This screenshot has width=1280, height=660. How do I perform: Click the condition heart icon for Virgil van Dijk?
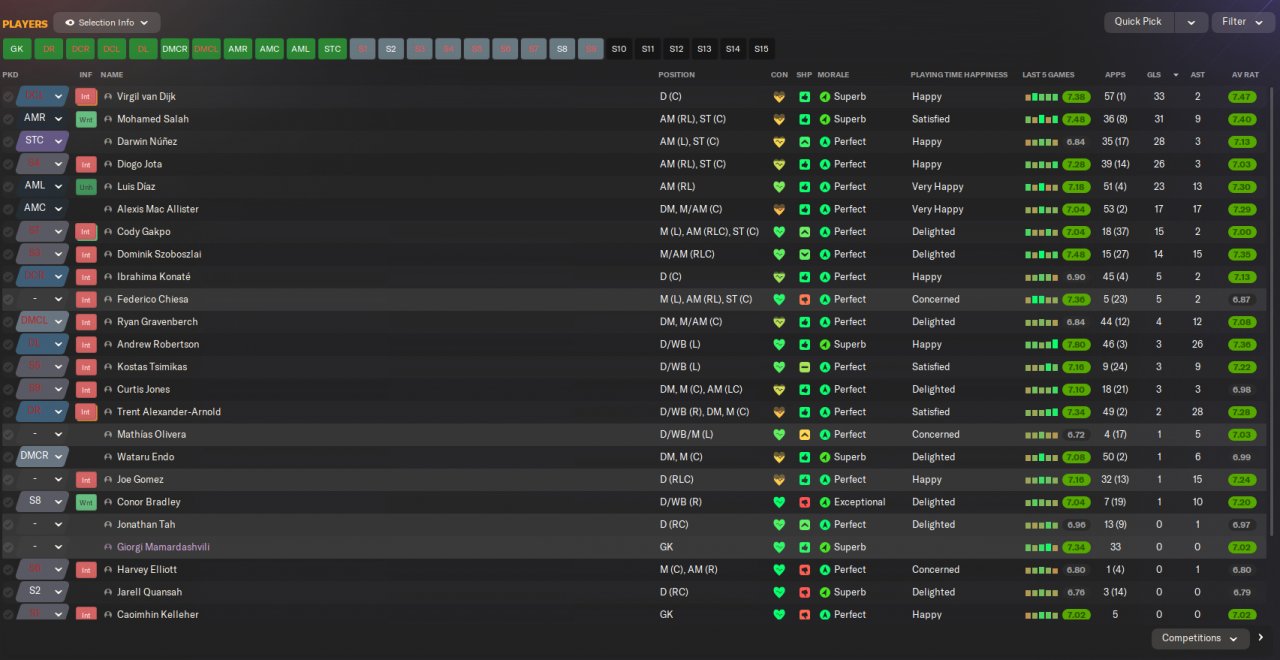779,97
